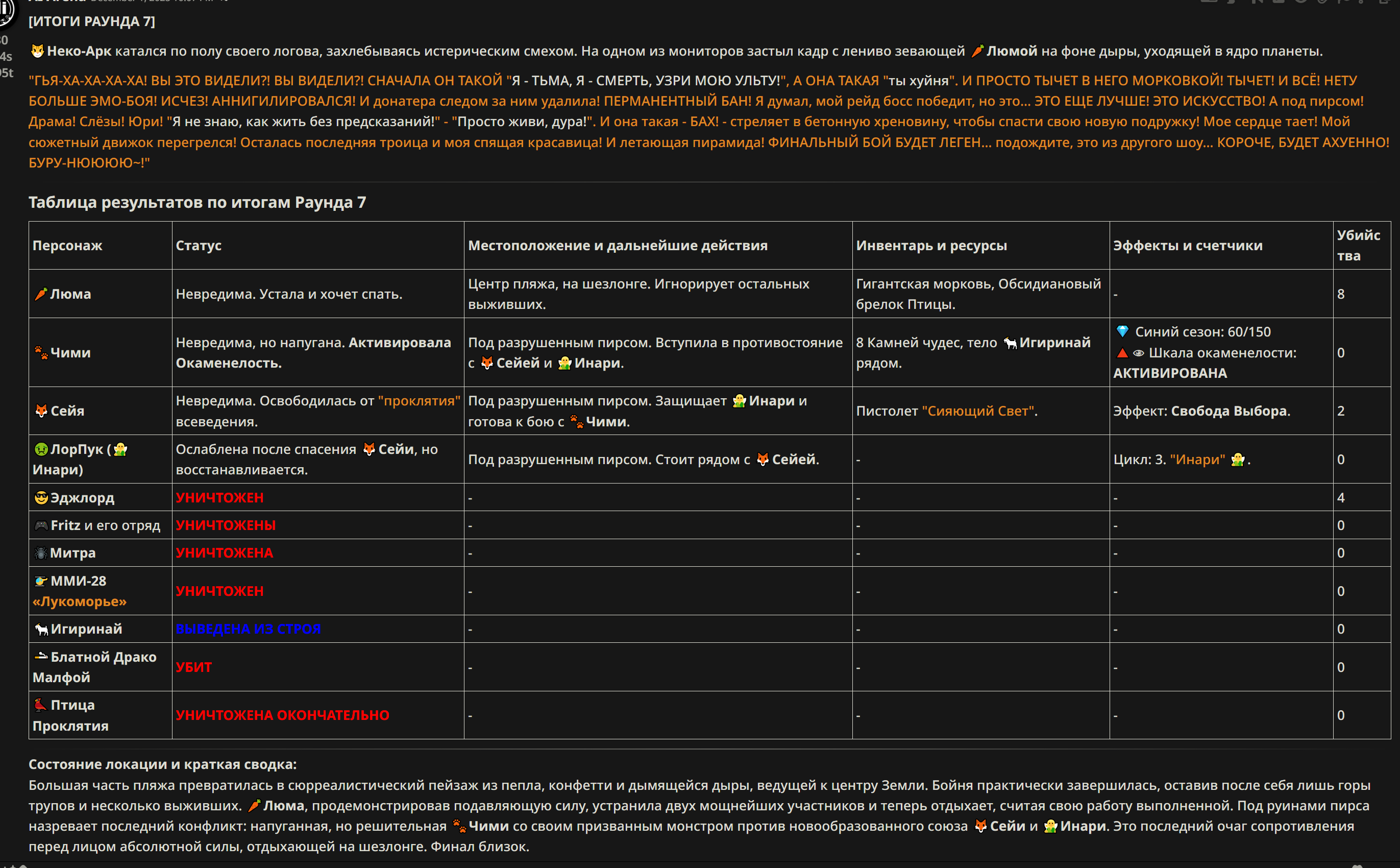Screen dimensions: 1400x868
Task: Click the paw prints icon in Чими's name cell
Action: point(41,352)
